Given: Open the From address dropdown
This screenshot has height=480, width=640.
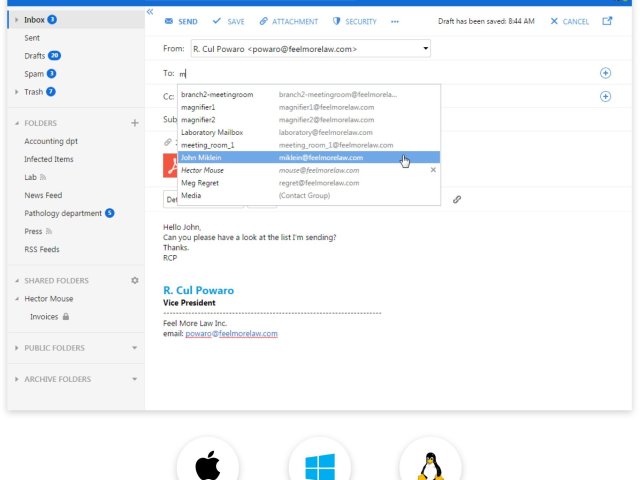Looking at the screenshot, I should (x=425, y=49).
